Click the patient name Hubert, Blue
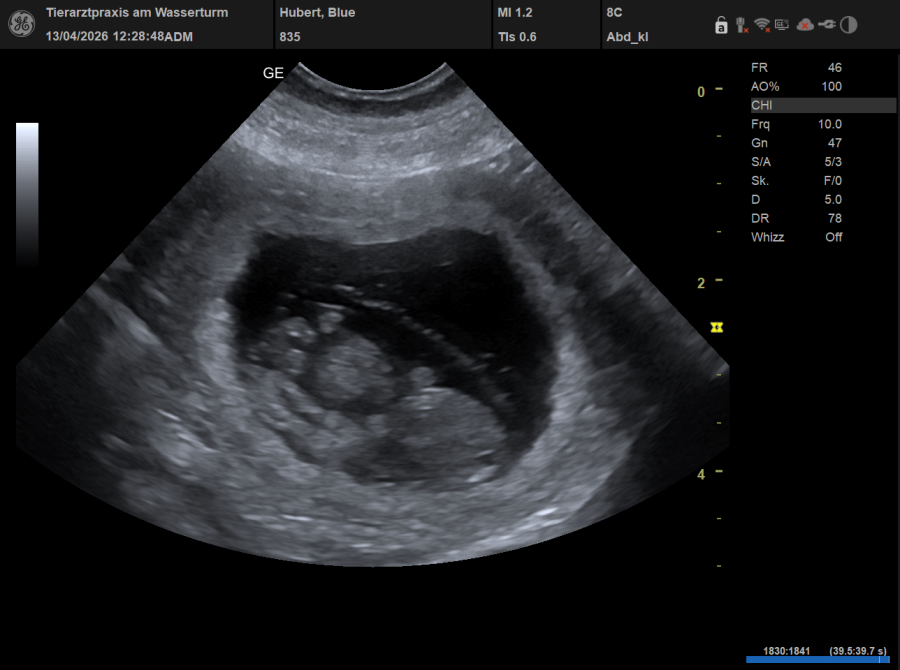 (317, 13)
